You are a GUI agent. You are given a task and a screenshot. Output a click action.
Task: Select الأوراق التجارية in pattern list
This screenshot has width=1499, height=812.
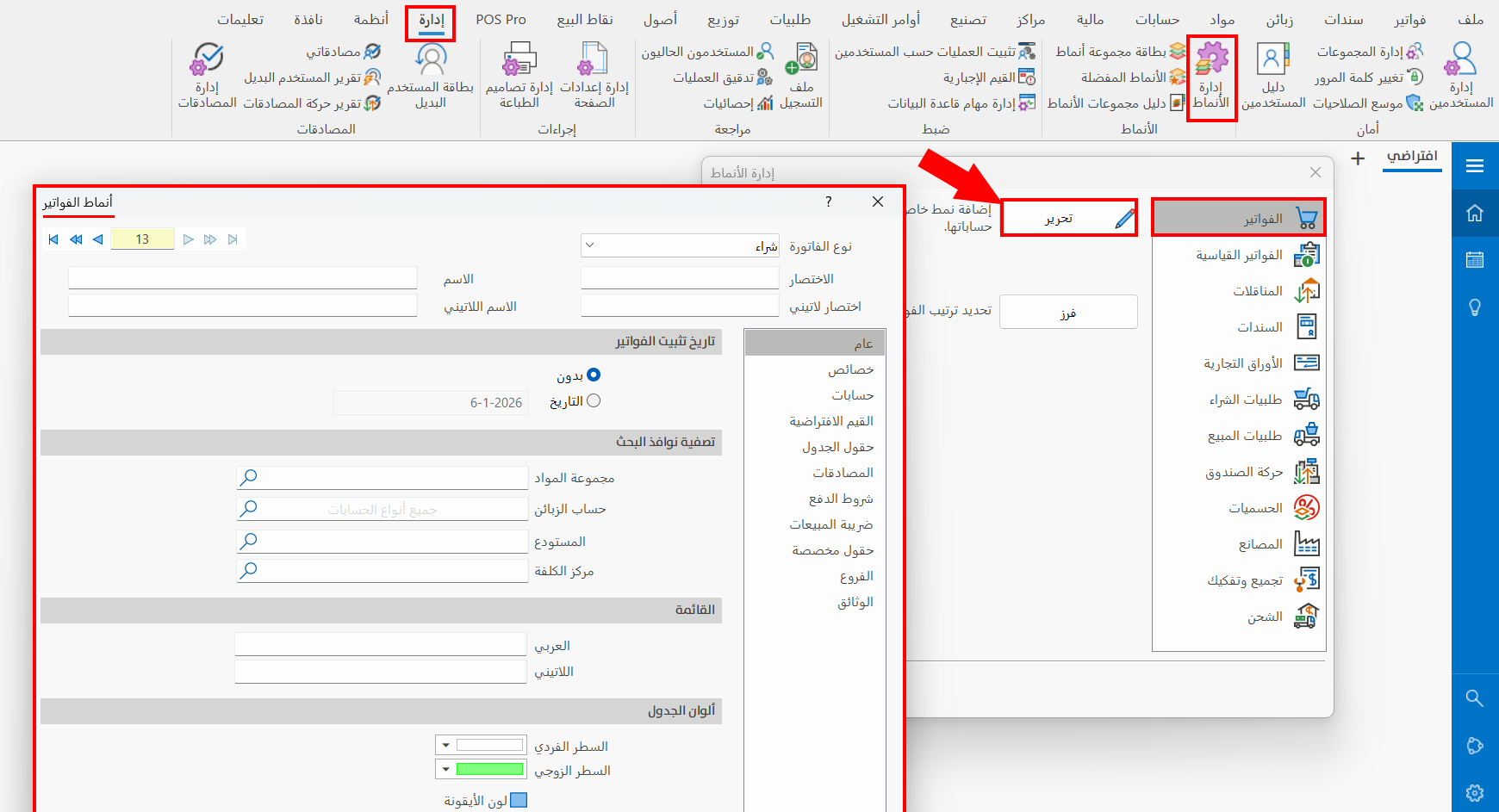point(1239,363)
